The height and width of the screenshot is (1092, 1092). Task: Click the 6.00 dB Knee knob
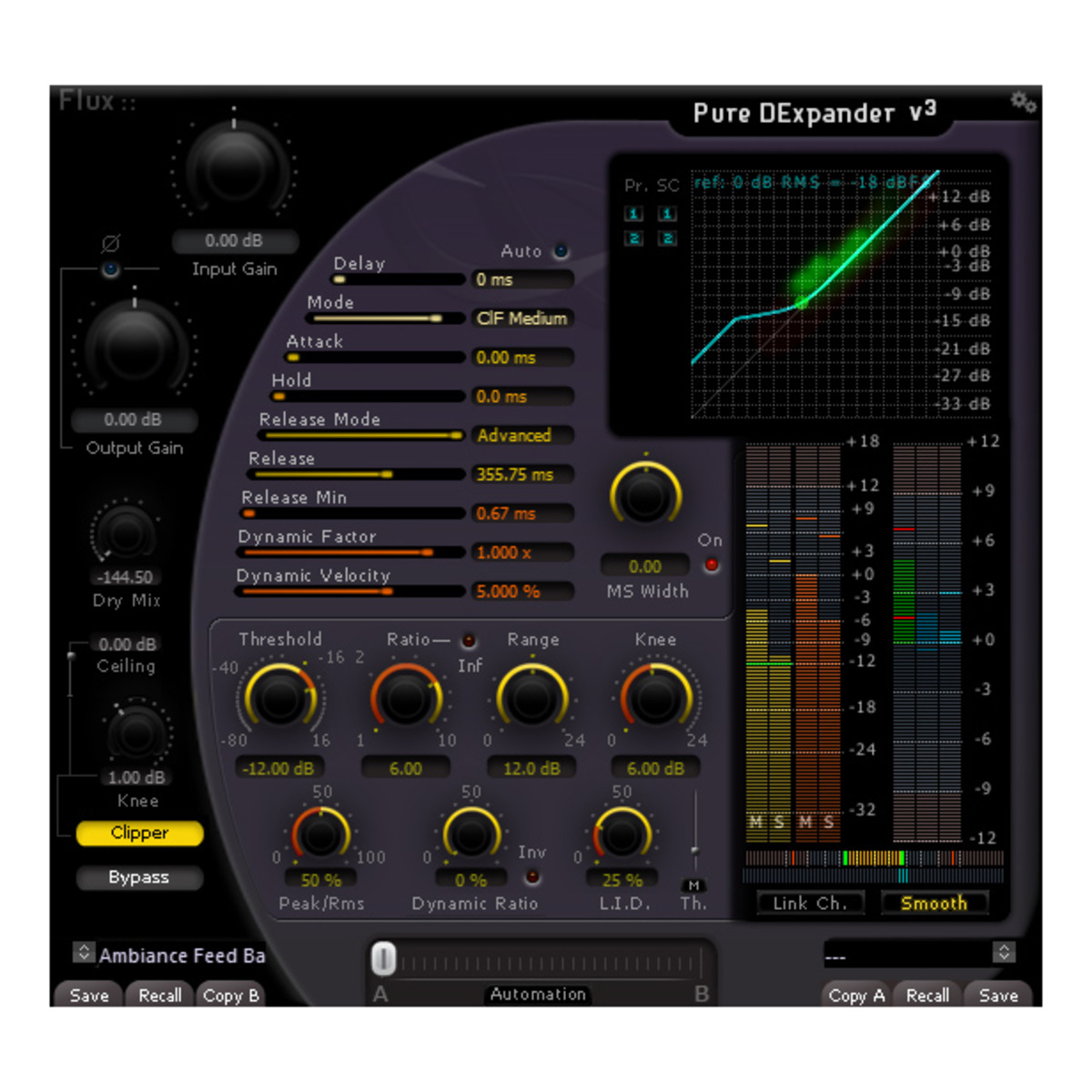655,699
